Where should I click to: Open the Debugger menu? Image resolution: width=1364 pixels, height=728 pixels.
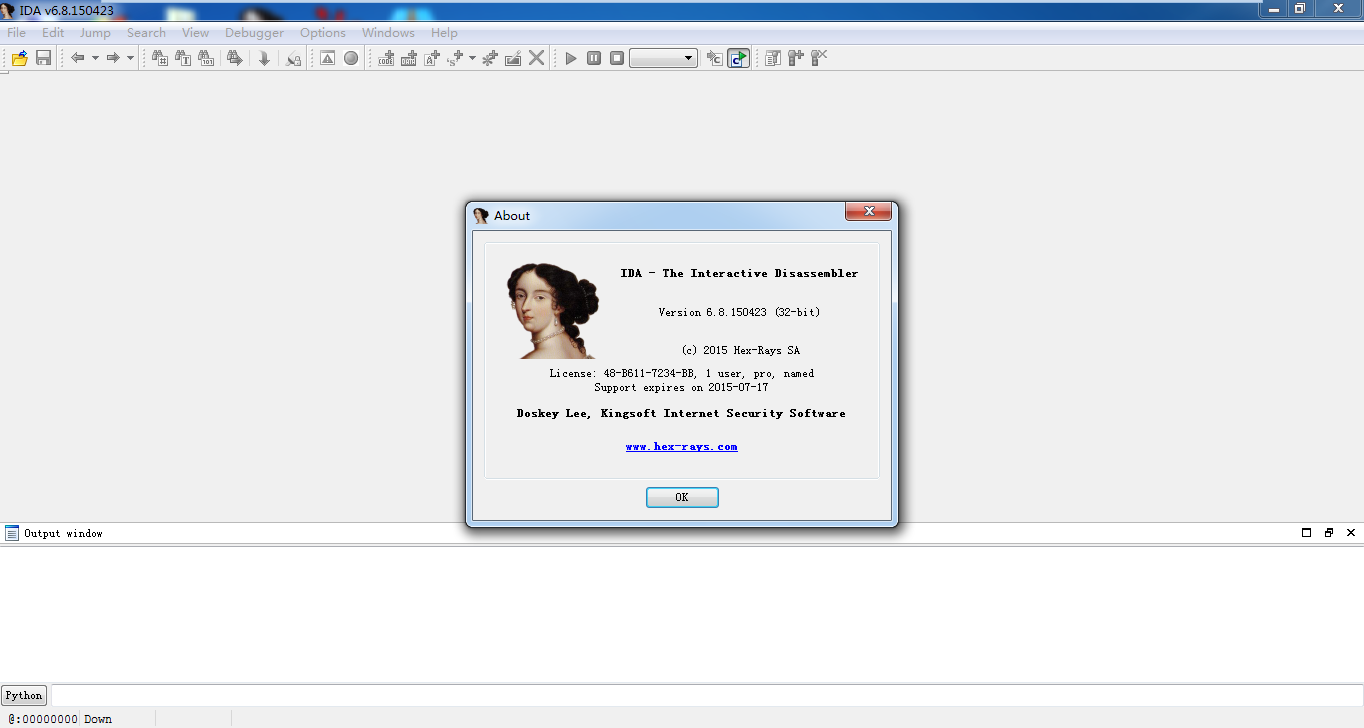[x=254, y=33]
